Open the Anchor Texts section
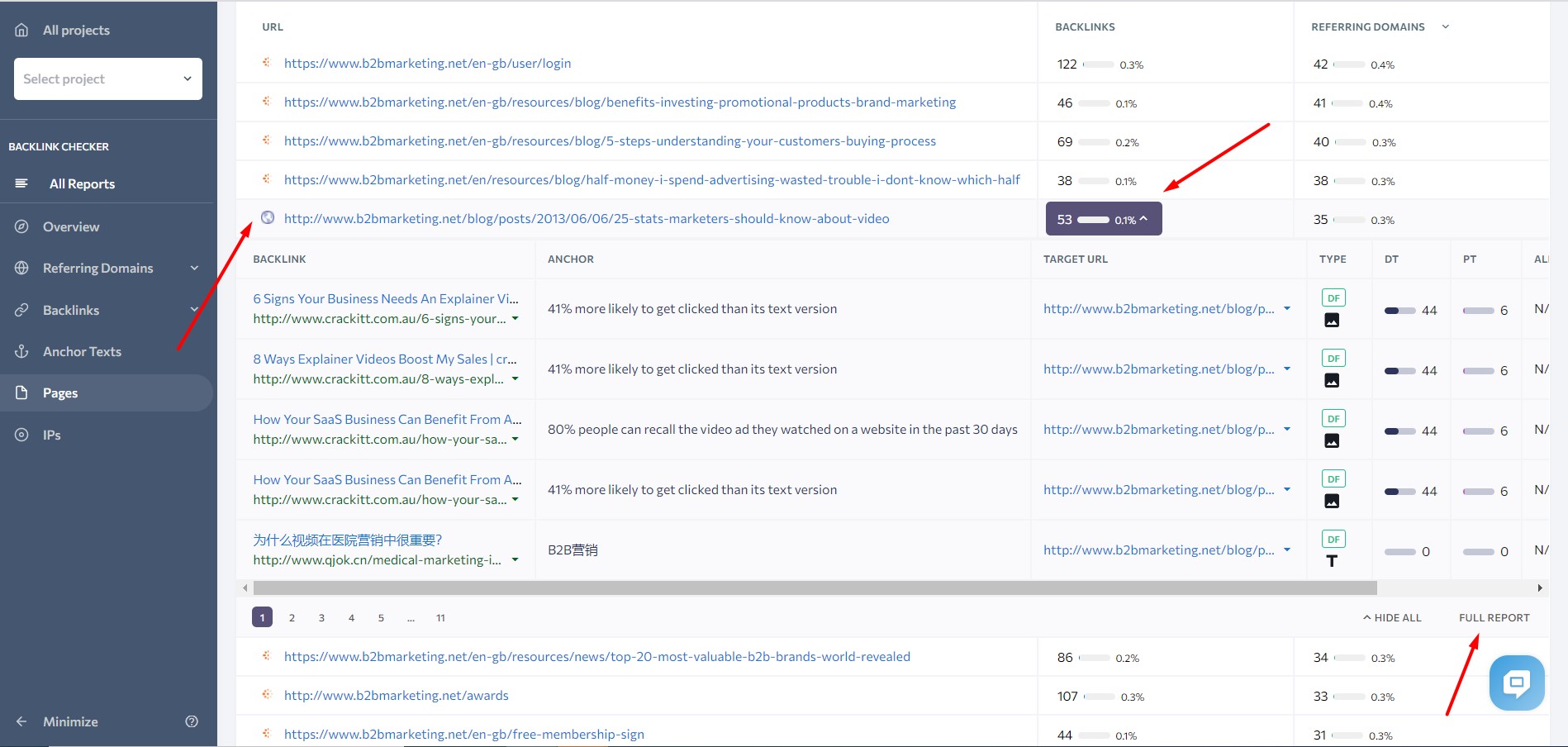The image size is (1568, 747). [82, 351]
